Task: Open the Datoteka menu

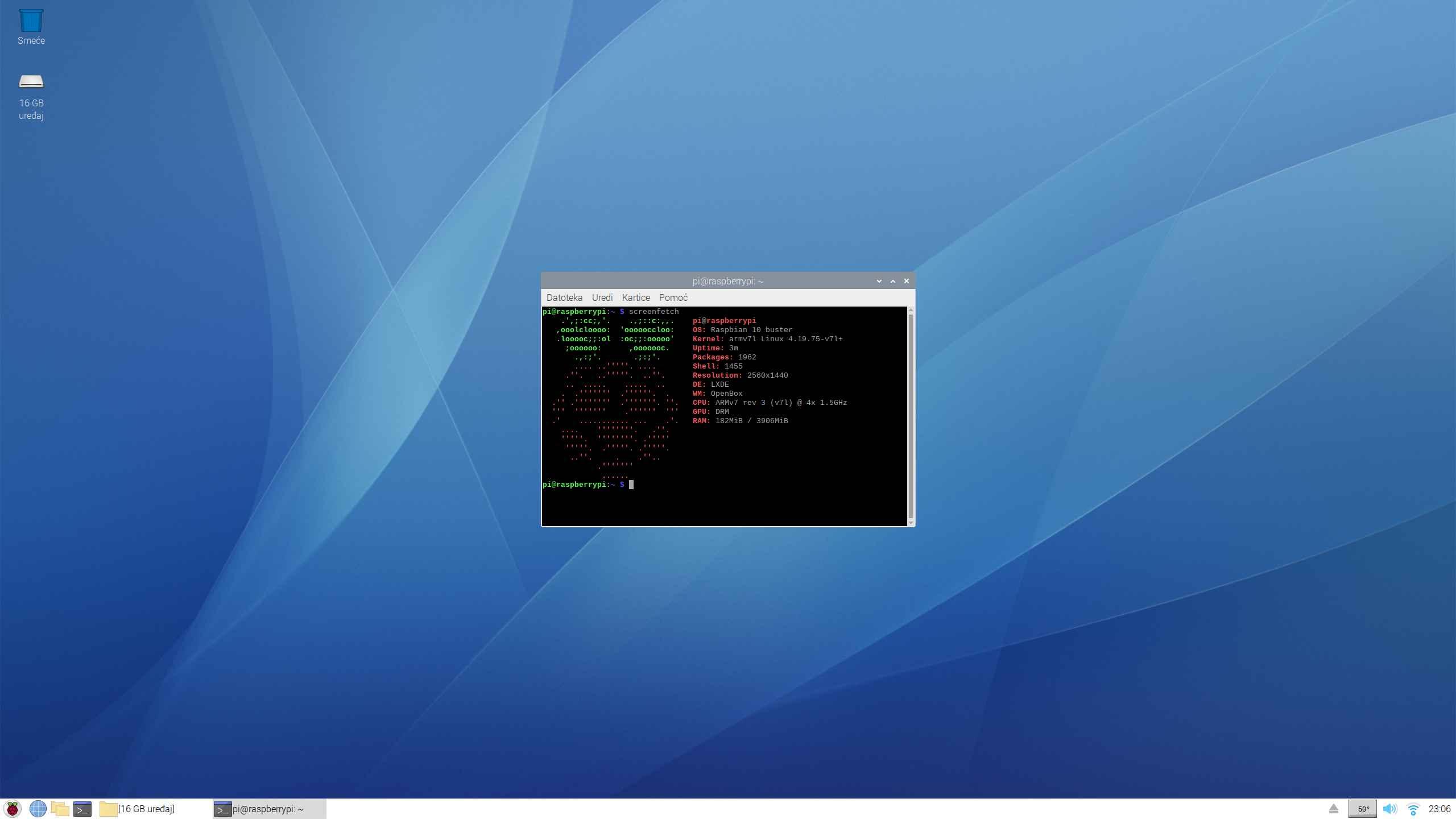Action: [x=564, y=297]
